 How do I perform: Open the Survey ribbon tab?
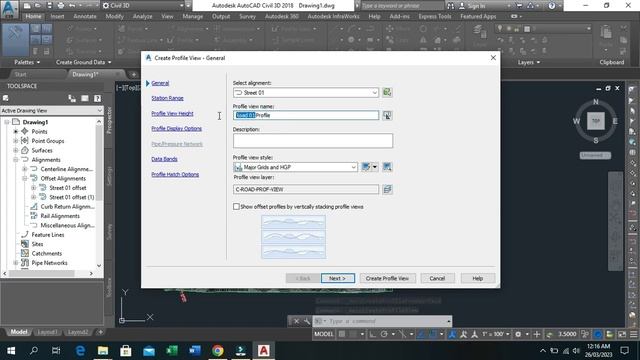247,16
